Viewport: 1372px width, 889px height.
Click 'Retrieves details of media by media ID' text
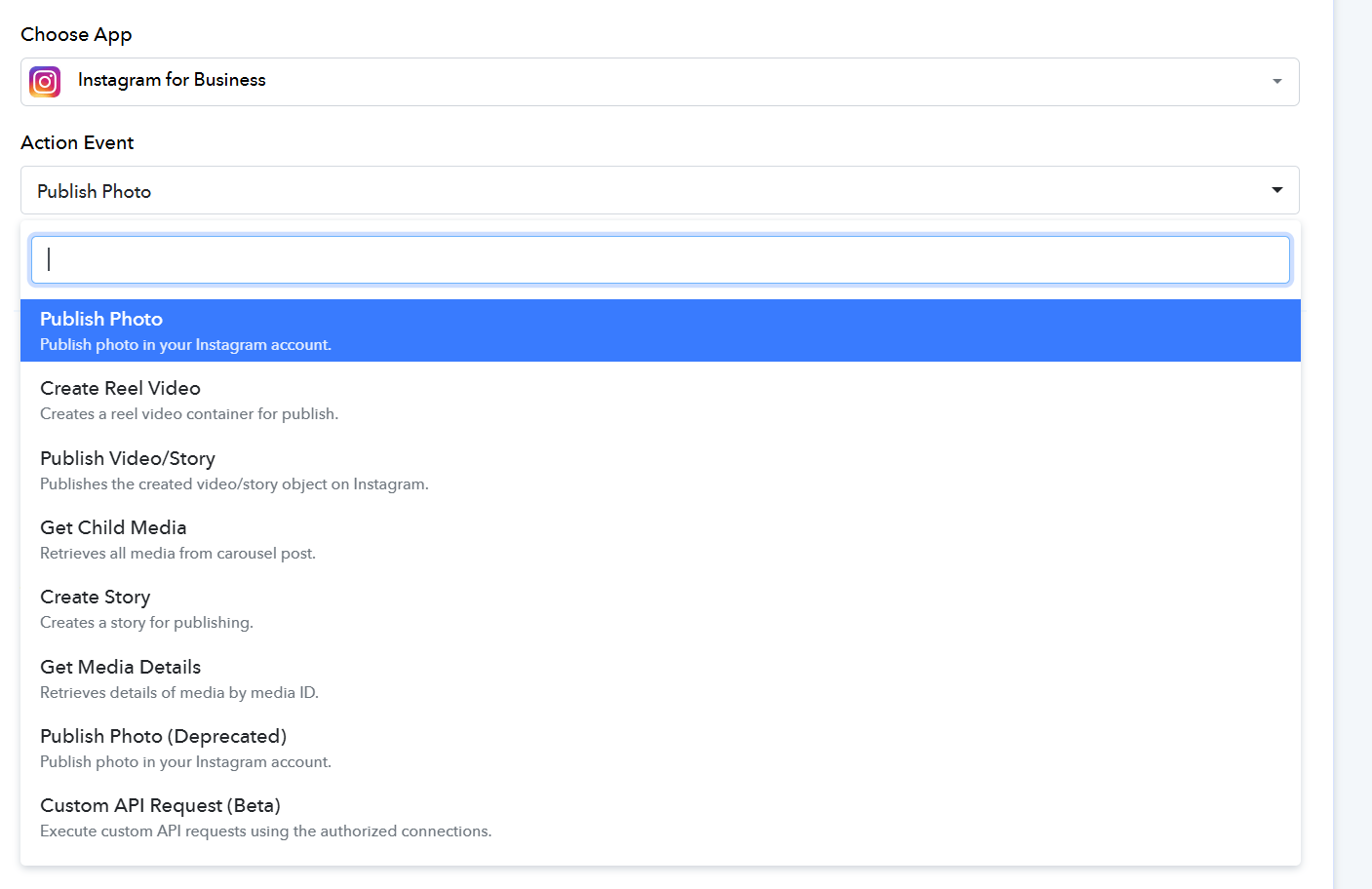click(179, 693)
